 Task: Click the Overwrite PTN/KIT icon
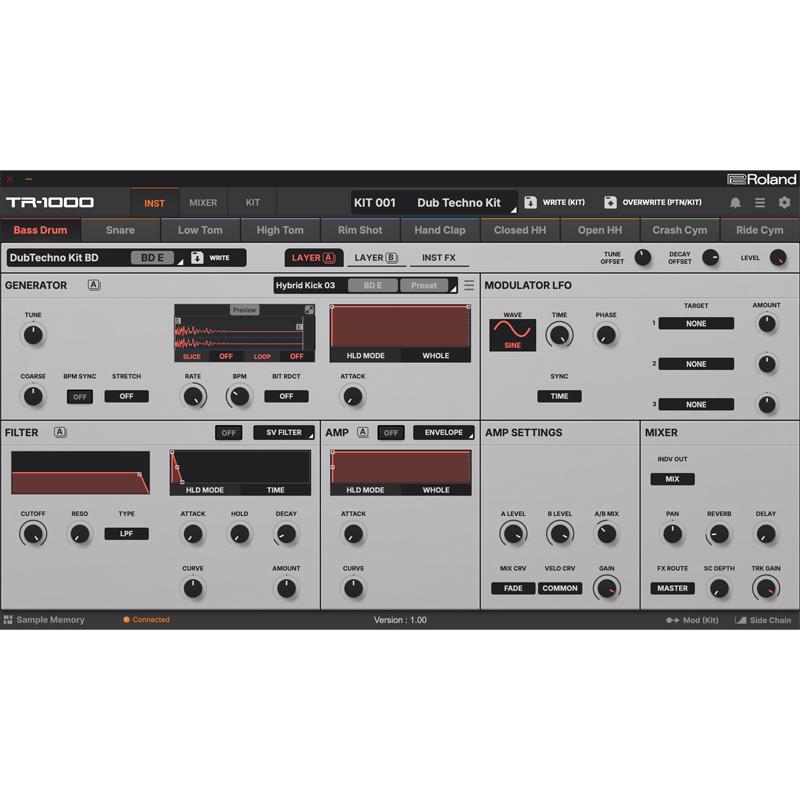coord(610,203)
